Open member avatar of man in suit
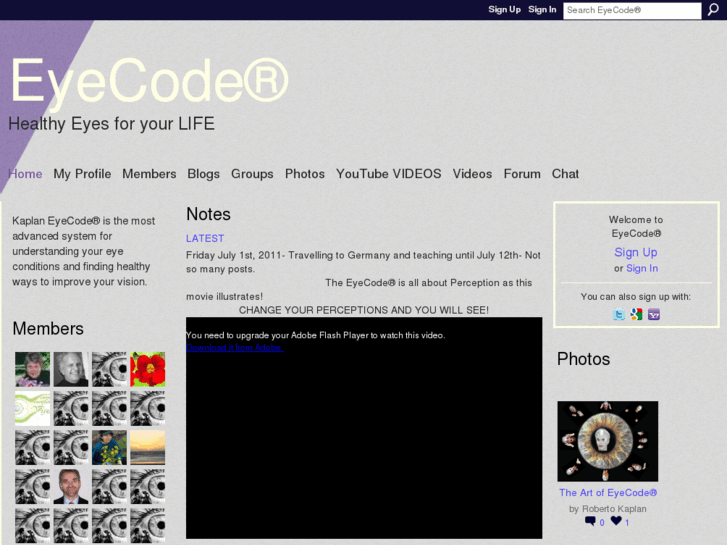 pos(70,486)
